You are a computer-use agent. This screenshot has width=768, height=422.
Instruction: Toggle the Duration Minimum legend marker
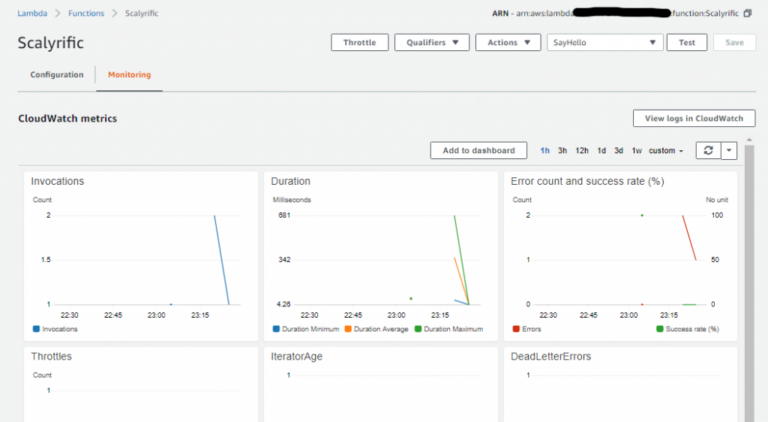click(276, 329)
